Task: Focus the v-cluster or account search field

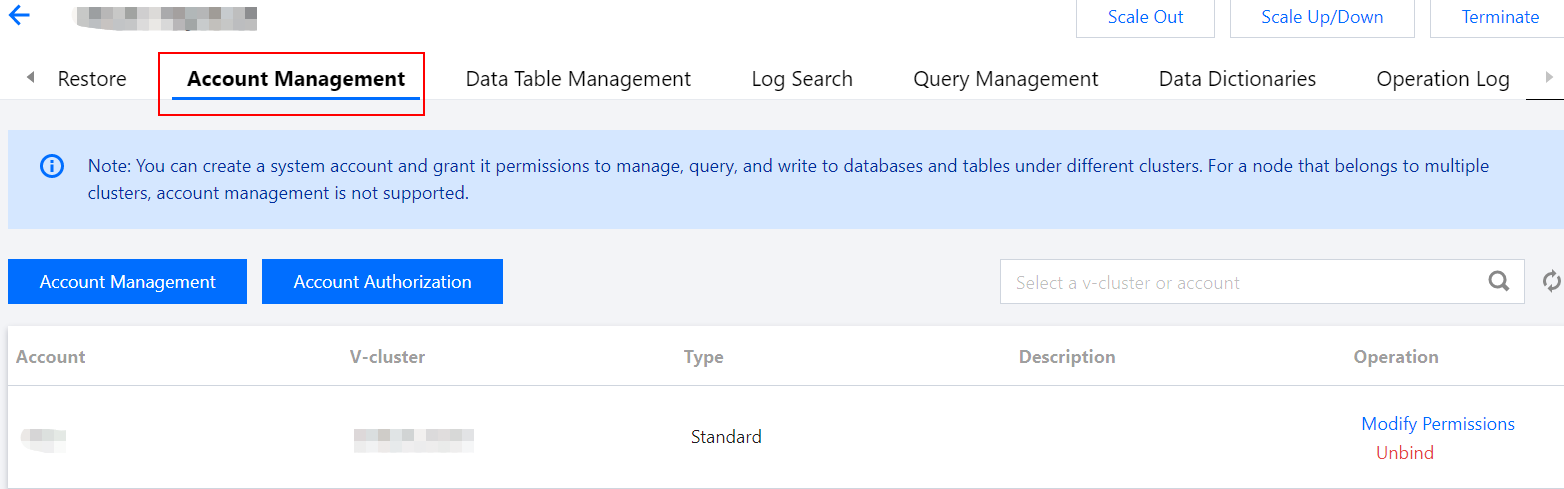Action: click(x=1240, y=283)
